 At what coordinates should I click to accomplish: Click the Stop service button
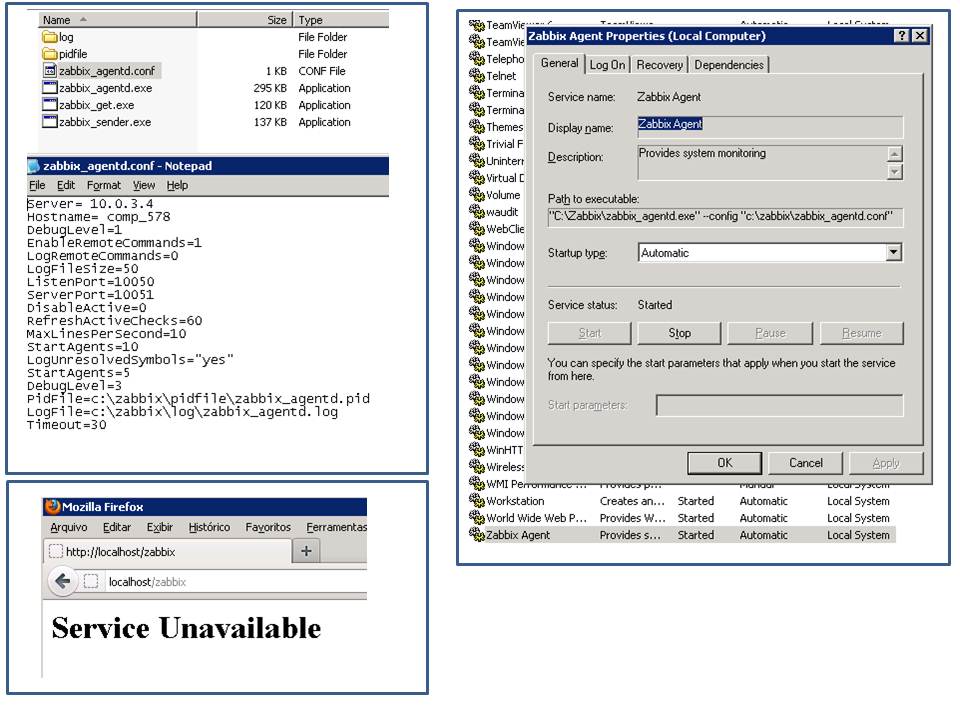coord(679,333)
